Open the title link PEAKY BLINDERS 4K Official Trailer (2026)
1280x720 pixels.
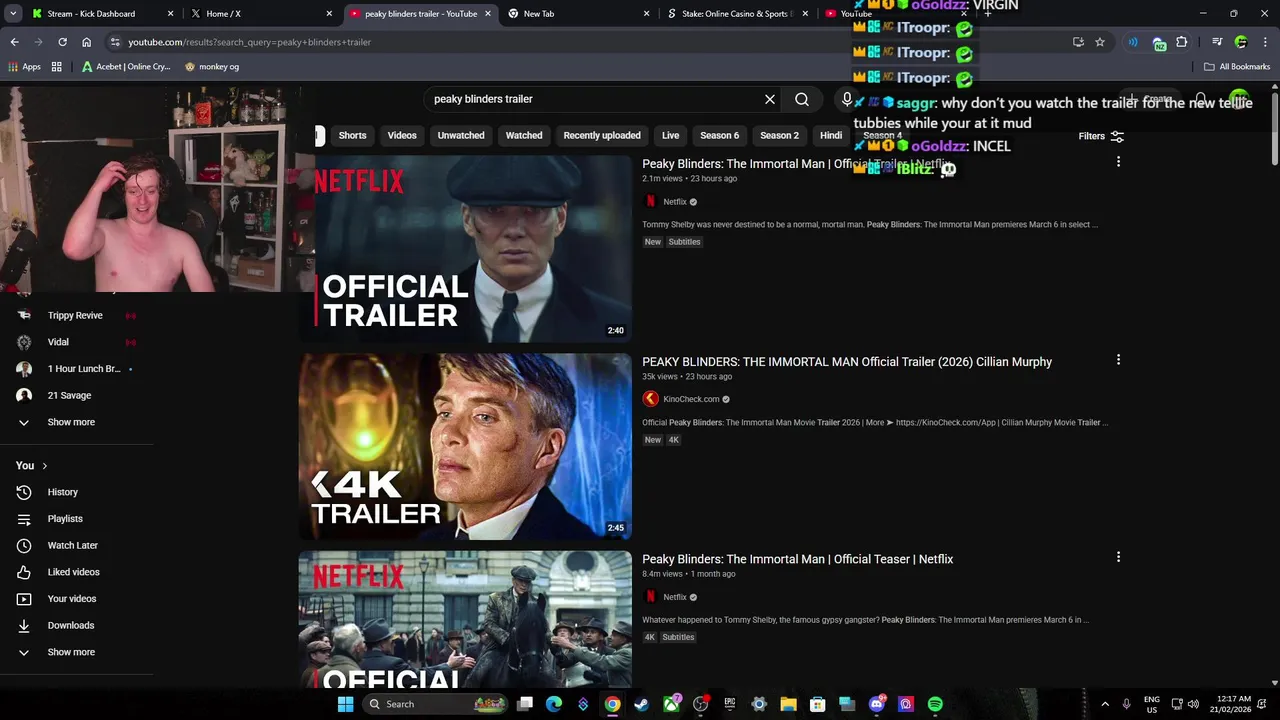847,362
